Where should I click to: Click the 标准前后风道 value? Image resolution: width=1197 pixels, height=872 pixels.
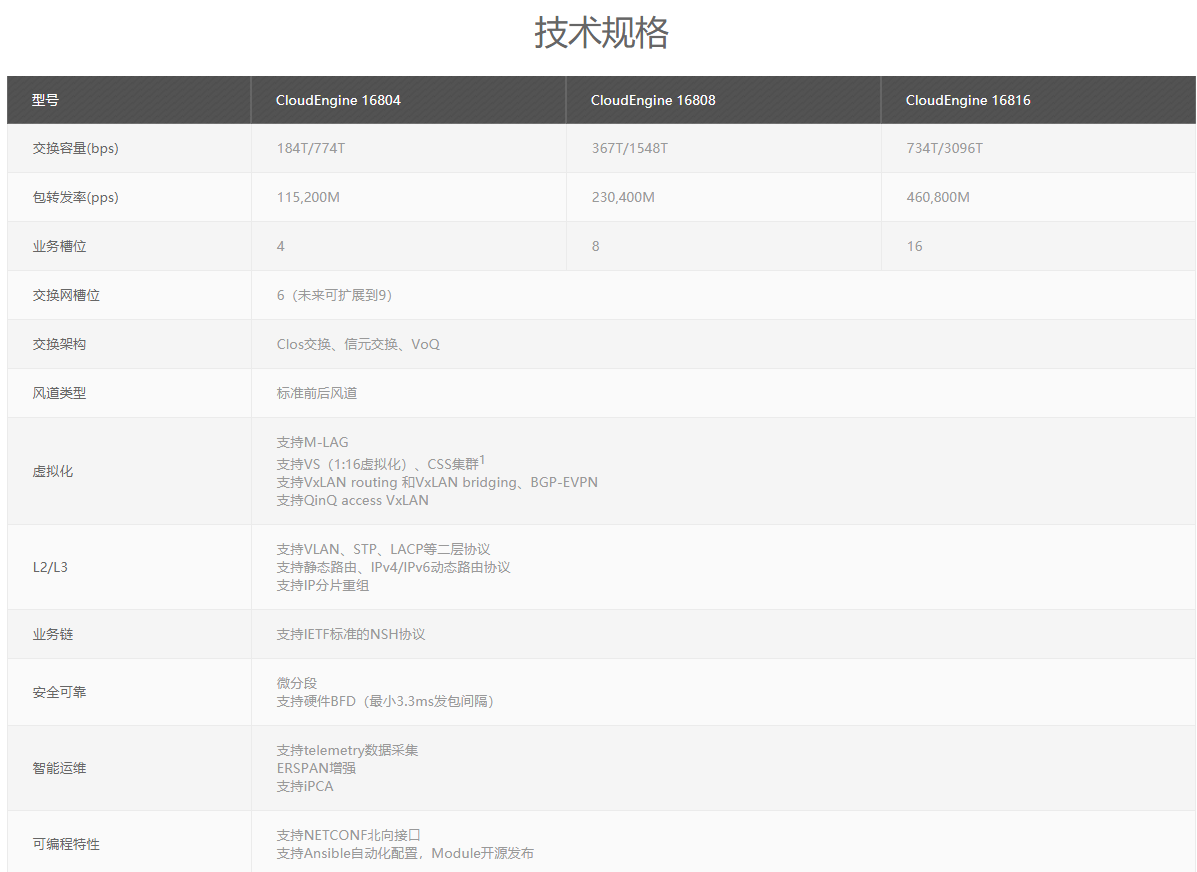point(317,392)
